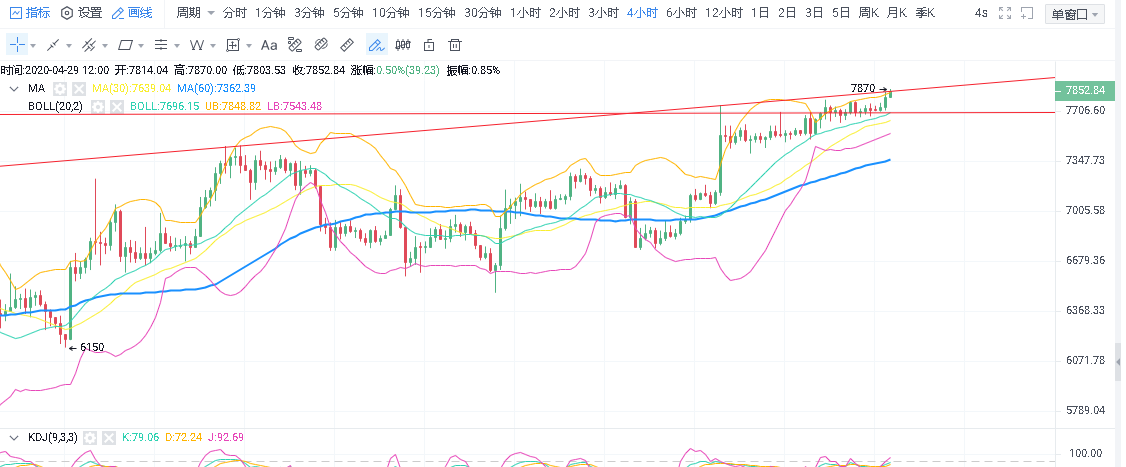
Task: Toggle the lock drawings icon
Action: [429, 45]
